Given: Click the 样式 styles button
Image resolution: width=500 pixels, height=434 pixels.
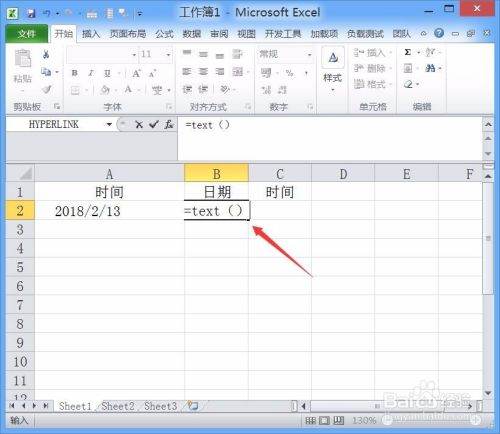Looking at the screenshot, I should pos(333,70).
